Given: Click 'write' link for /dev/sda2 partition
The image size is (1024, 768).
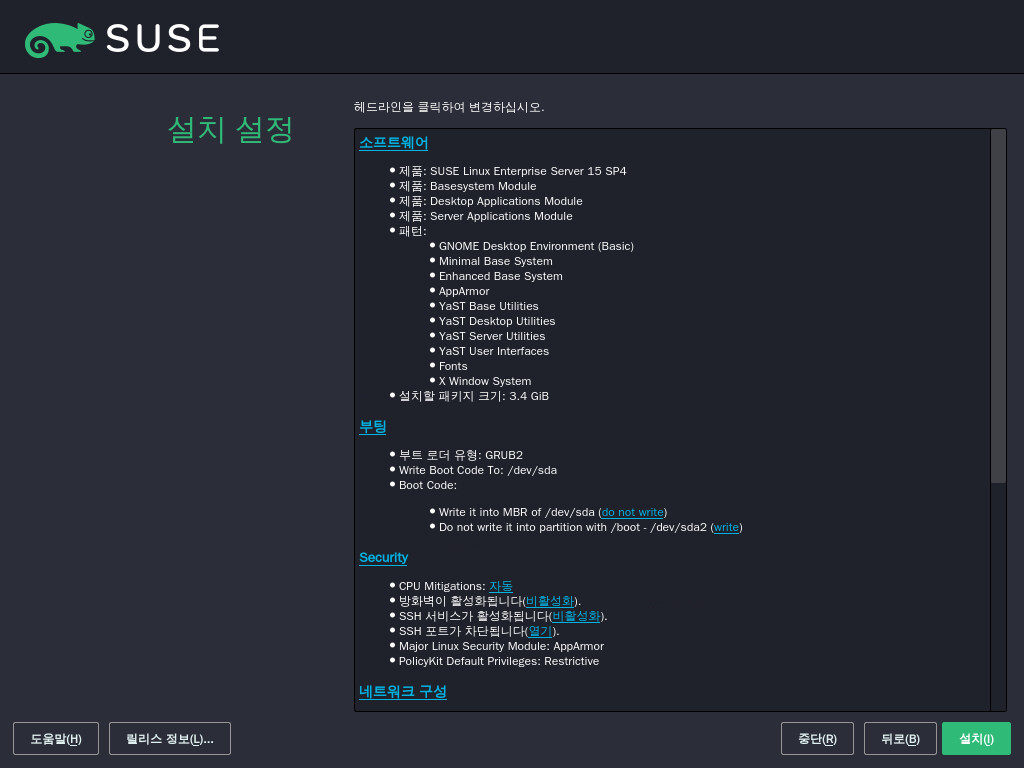Looking at the screenshot, I should point(726,527).
